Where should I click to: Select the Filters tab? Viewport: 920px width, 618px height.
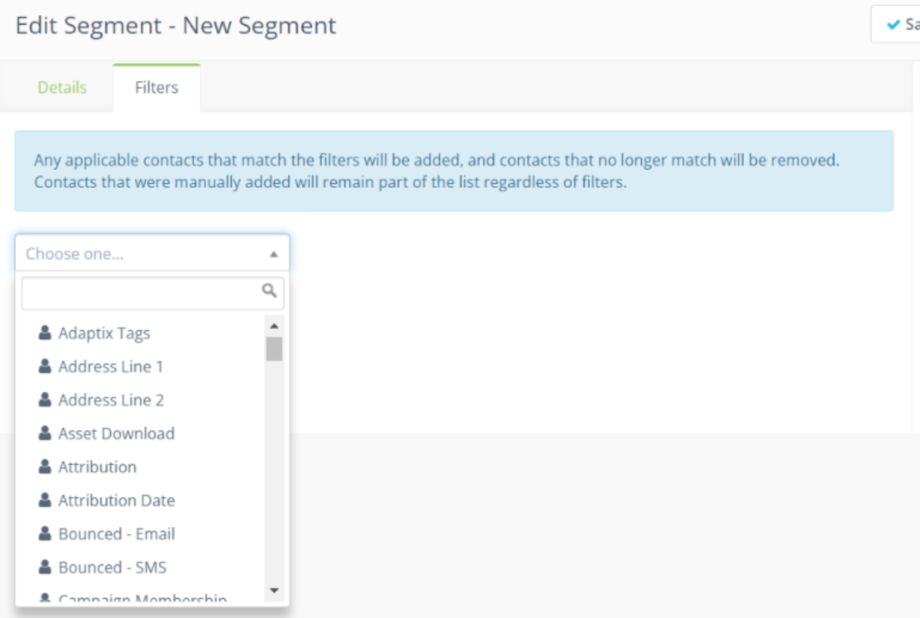click(156, 87)
